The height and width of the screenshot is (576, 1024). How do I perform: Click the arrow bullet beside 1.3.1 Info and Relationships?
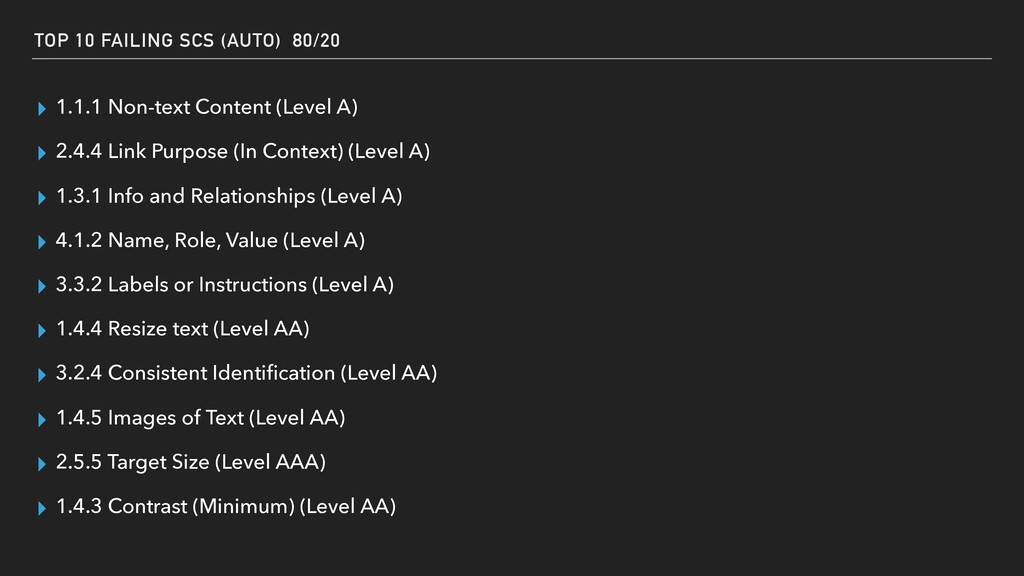[x=42, y=197]
